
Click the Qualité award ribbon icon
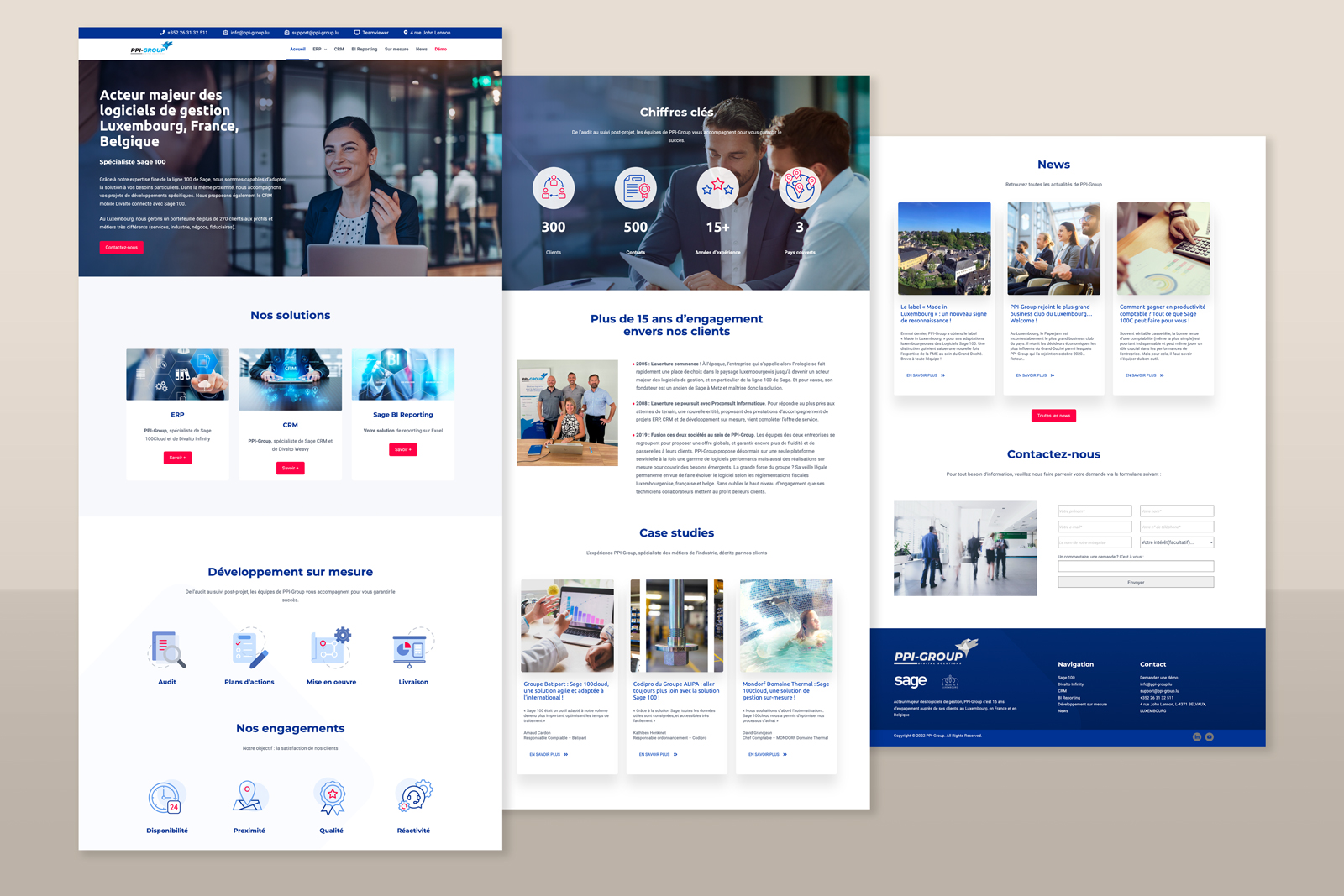pos(332,797)
